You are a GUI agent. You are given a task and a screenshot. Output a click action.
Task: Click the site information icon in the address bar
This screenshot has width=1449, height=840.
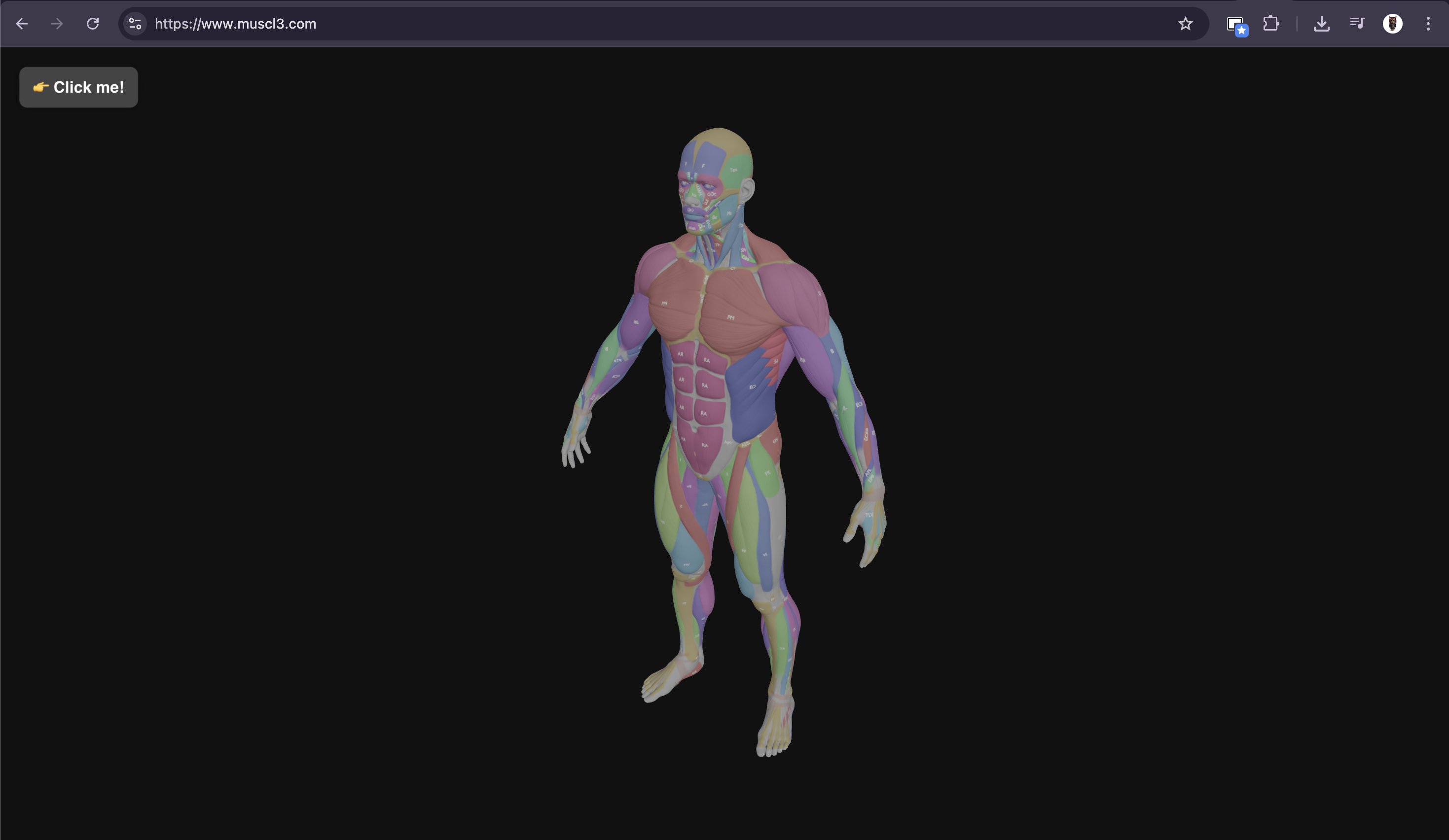click(x=135, y=24)
